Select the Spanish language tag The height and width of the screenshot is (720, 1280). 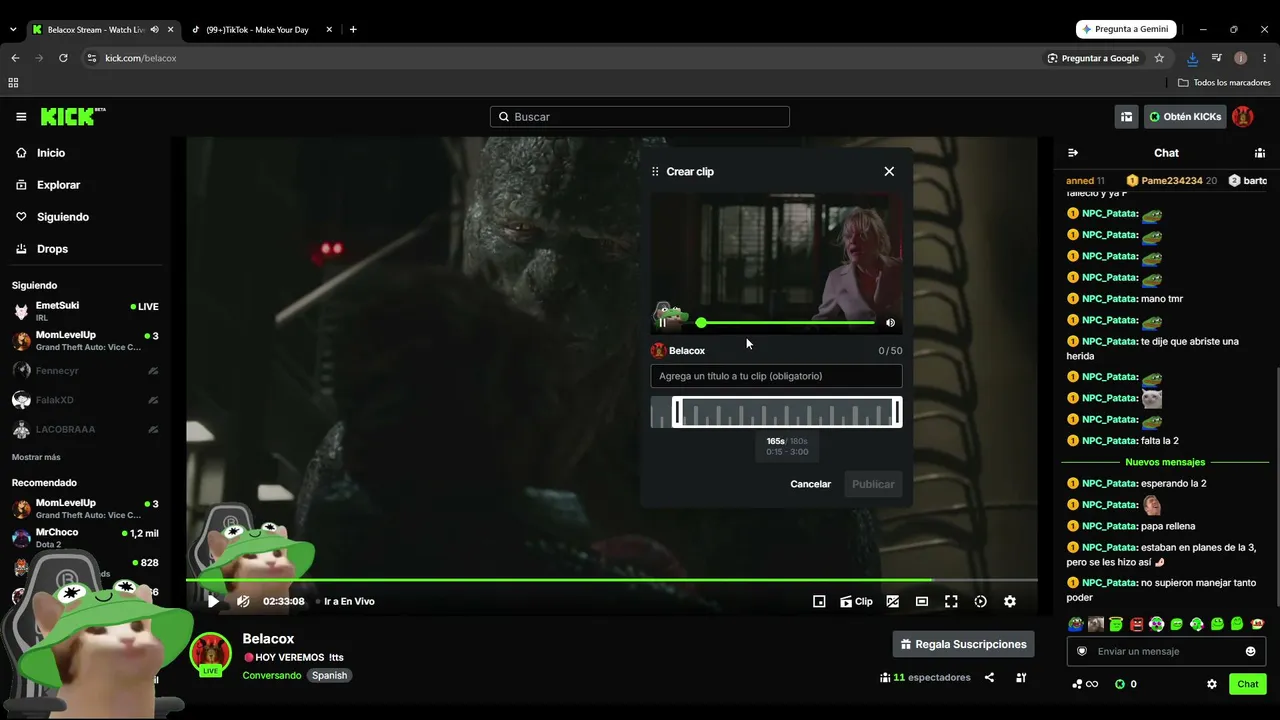tap(329, 675)
